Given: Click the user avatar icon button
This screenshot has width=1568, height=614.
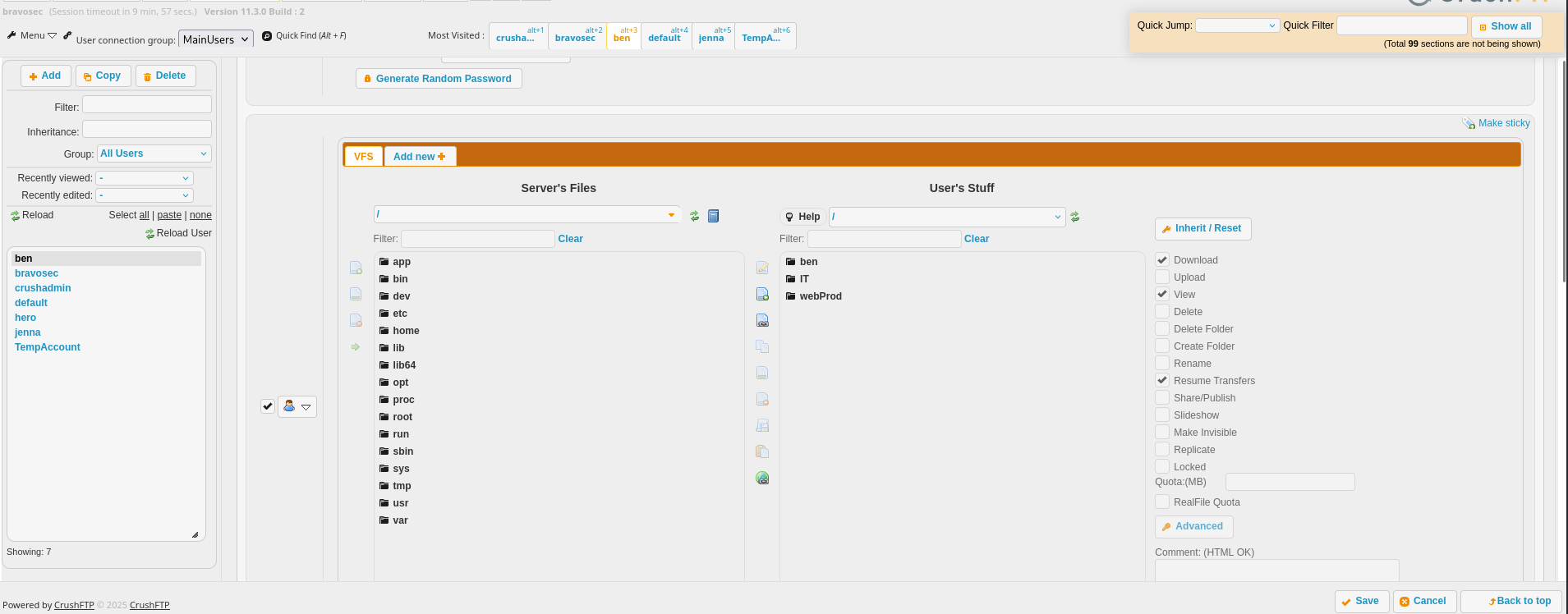Looking at the screenshot, I should (289, 406).
